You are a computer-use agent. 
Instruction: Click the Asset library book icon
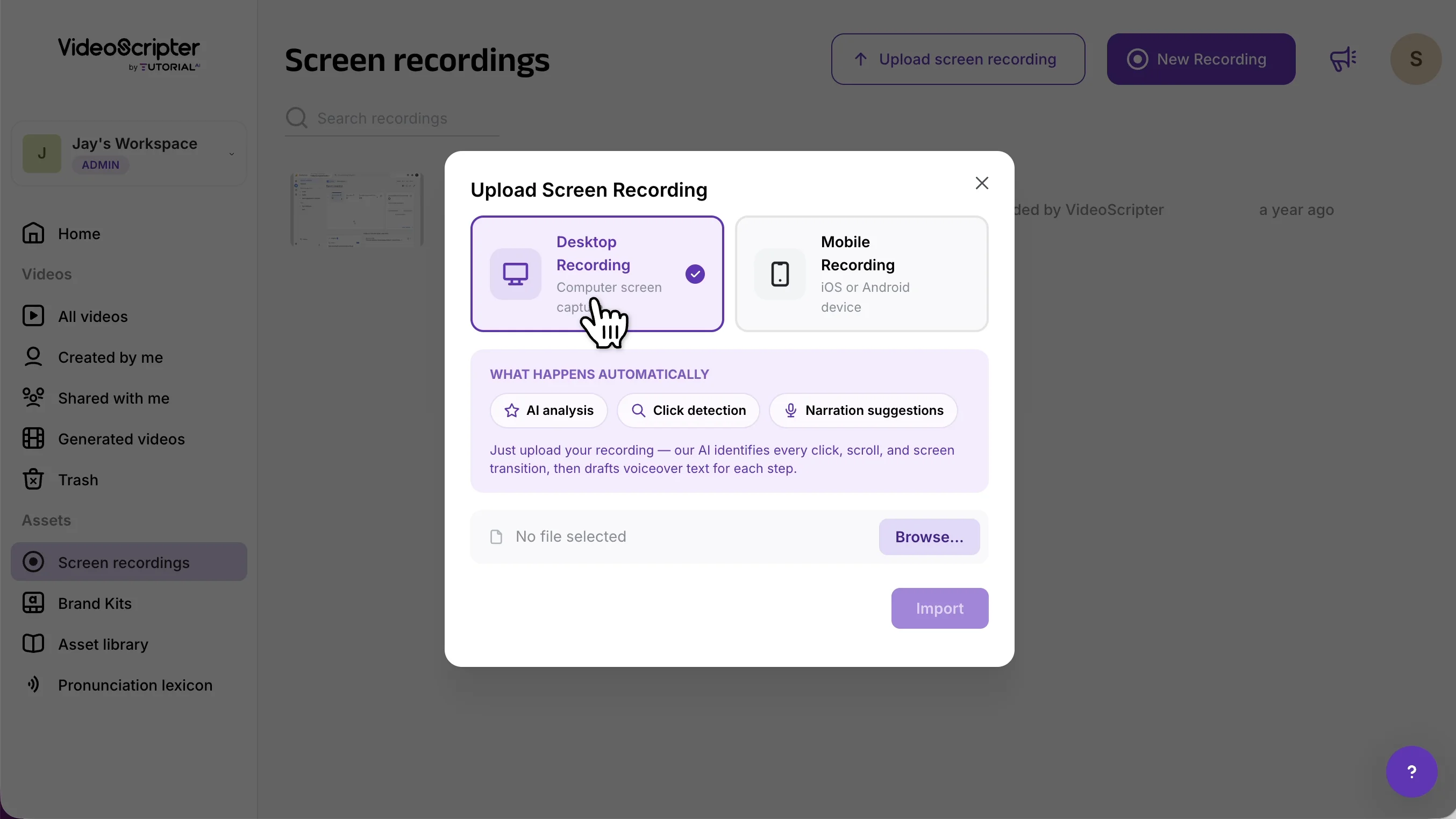(33, 643)
